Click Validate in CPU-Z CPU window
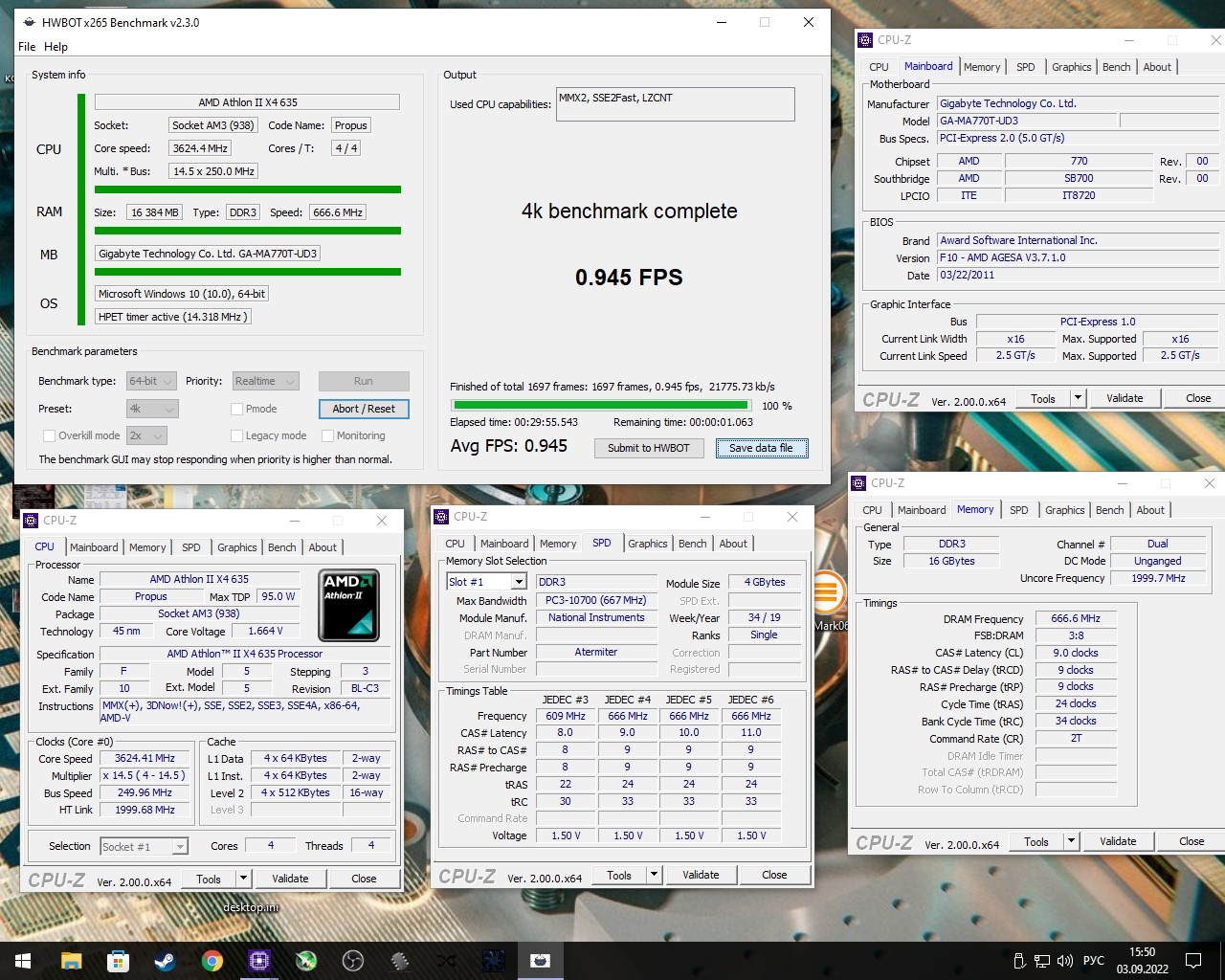This screenshot has width=1225, height=980. (290, 879)
